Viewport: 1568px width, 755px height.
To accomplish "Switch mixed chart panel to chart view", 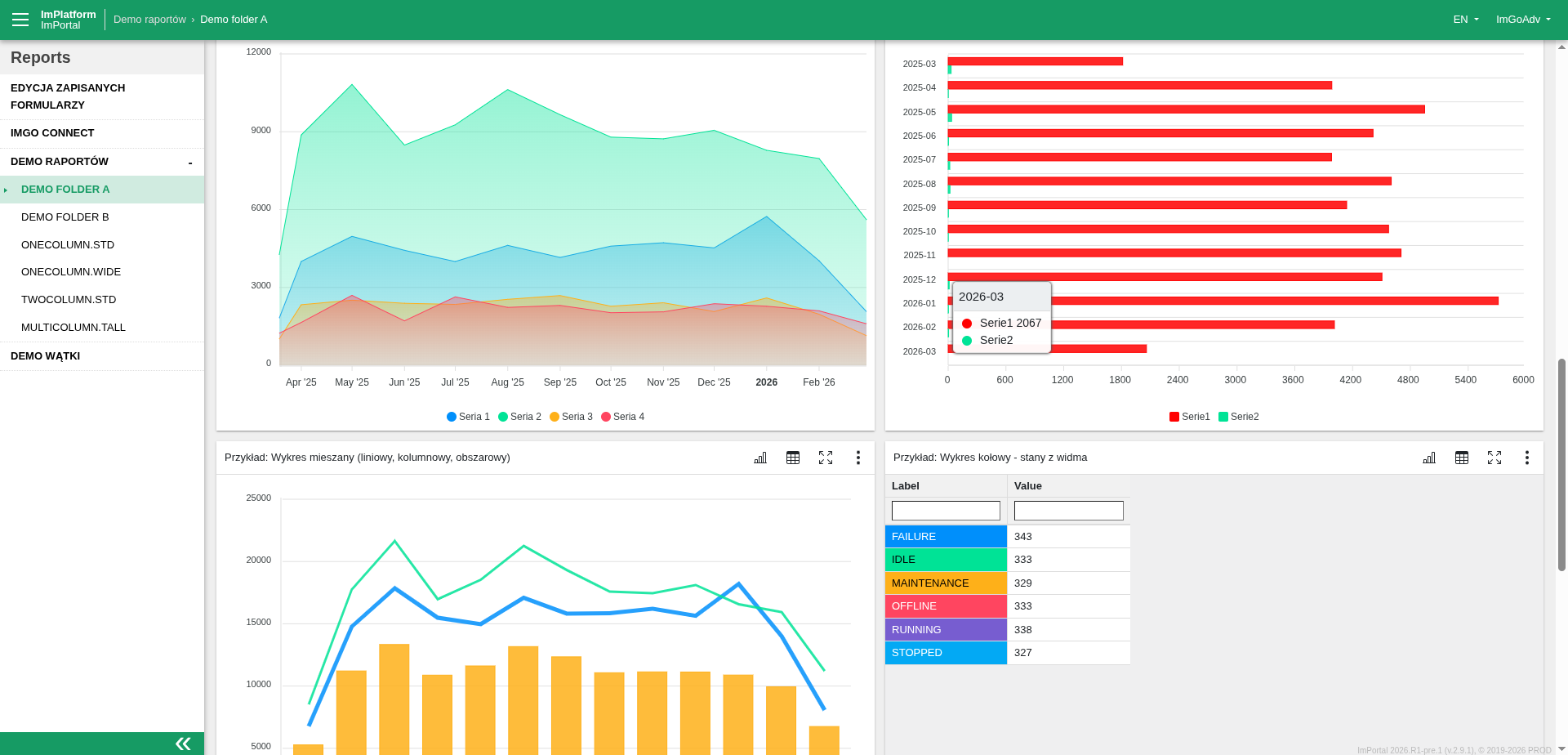I will click(760, 458).
